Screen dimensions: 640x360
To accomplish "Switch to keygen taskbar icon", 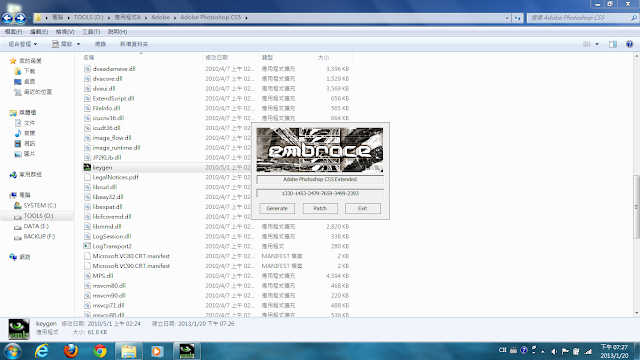I will coord(187,351).
